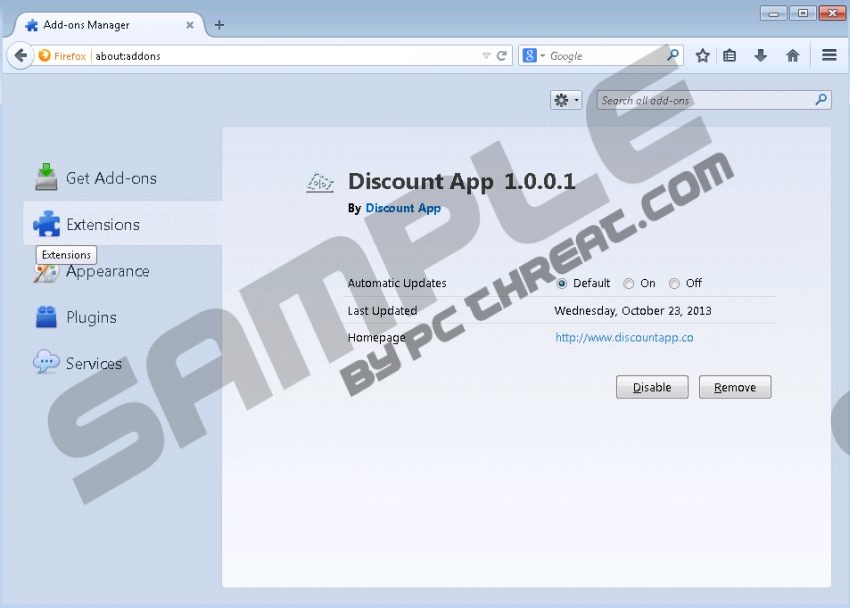Expand the Google search engine dropdown
850x608 pixels.
tap(535, 56)
